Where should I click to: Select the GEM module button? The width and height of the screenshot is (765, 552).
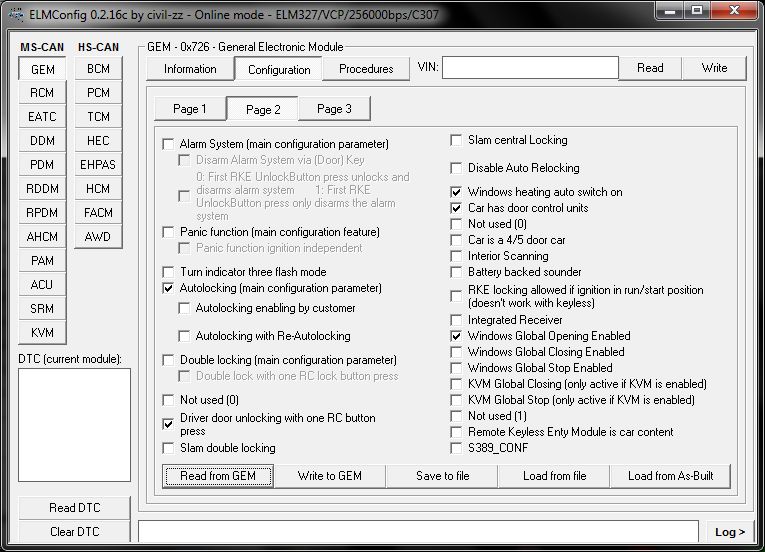click(x=42, y=70)
